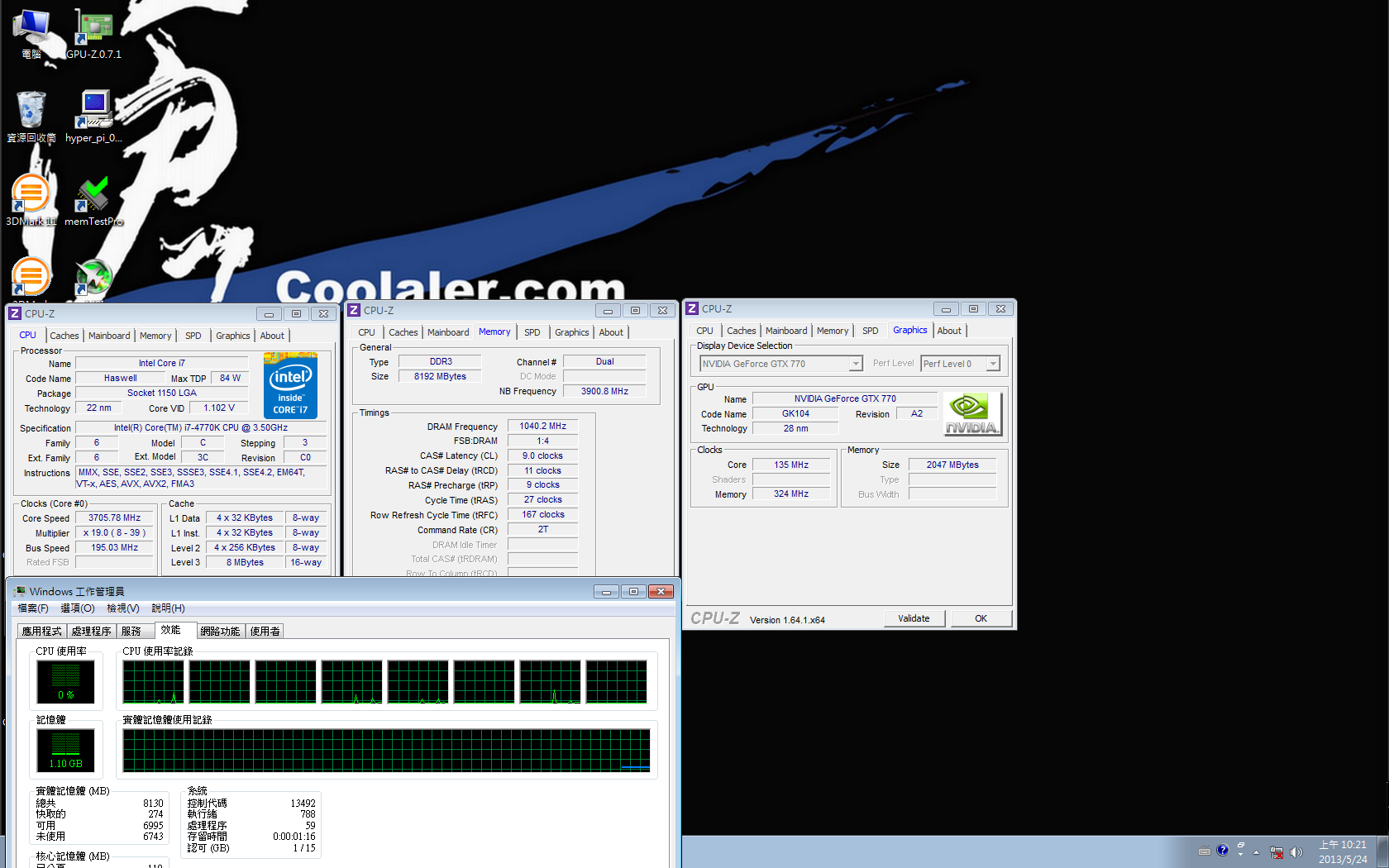This screenshot has height=868, width=1389.
Task: Click the 記憶體 gauge showing 1.10 GB
Action: click(66, 751)
